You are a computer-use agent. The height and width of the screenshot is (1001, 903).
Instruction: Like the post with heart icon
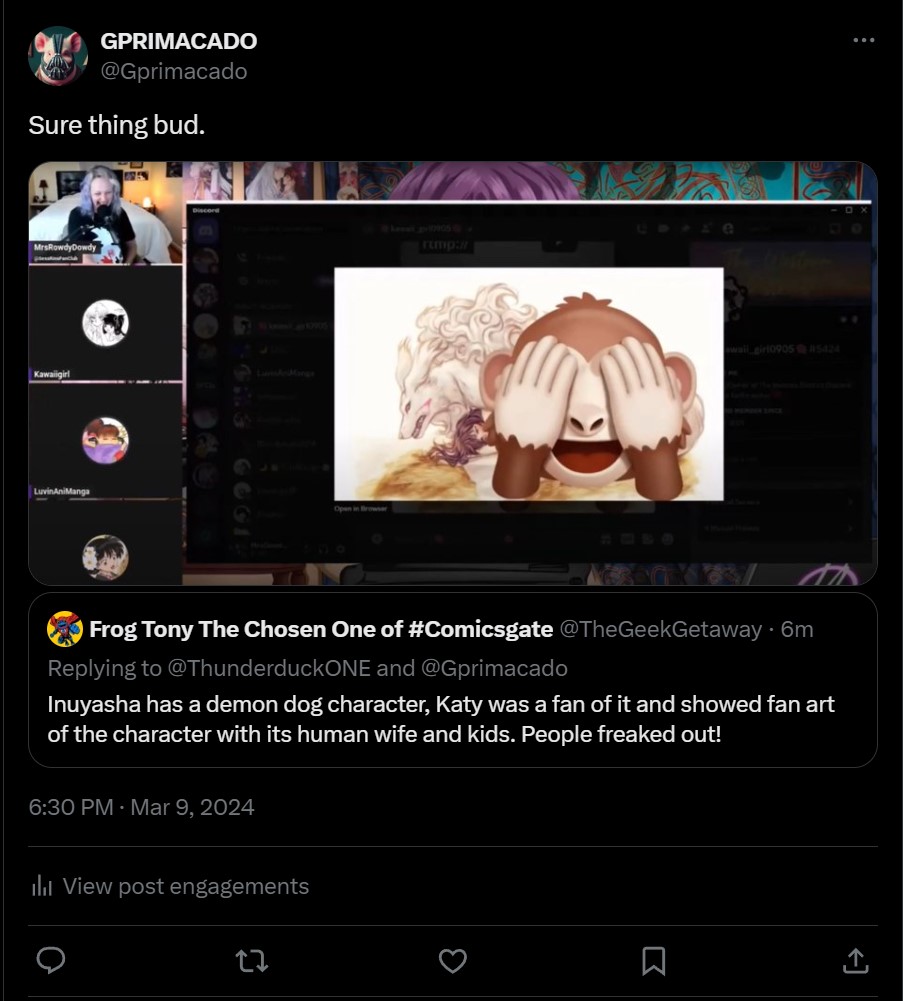point(453,961)
